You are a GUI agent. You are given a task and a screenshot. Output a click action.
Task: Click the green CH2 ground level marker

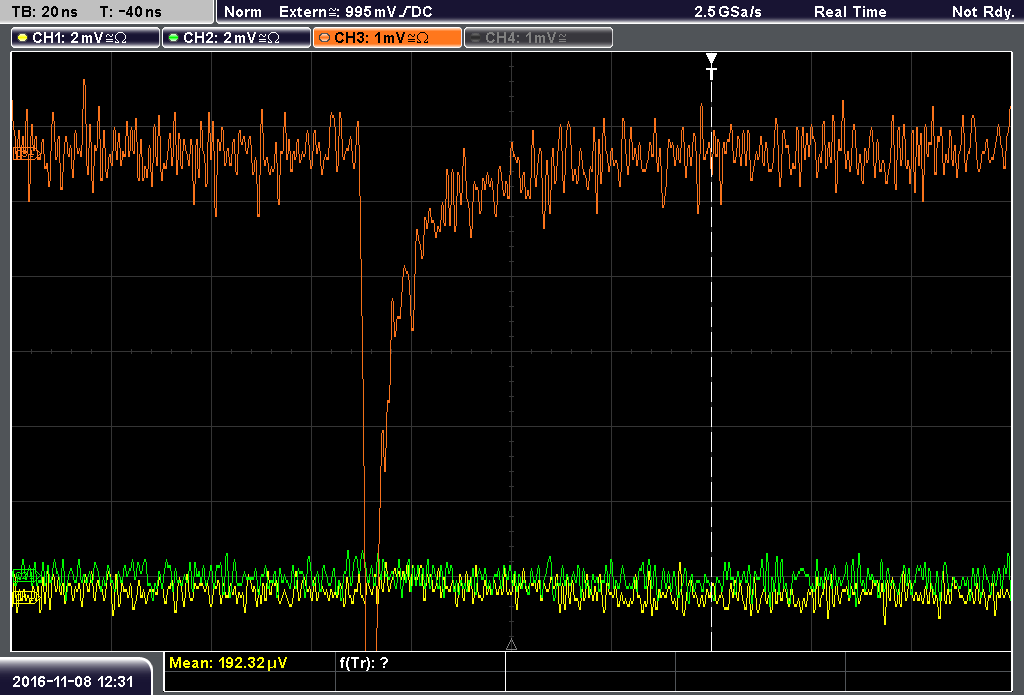(x=25, y=576)
